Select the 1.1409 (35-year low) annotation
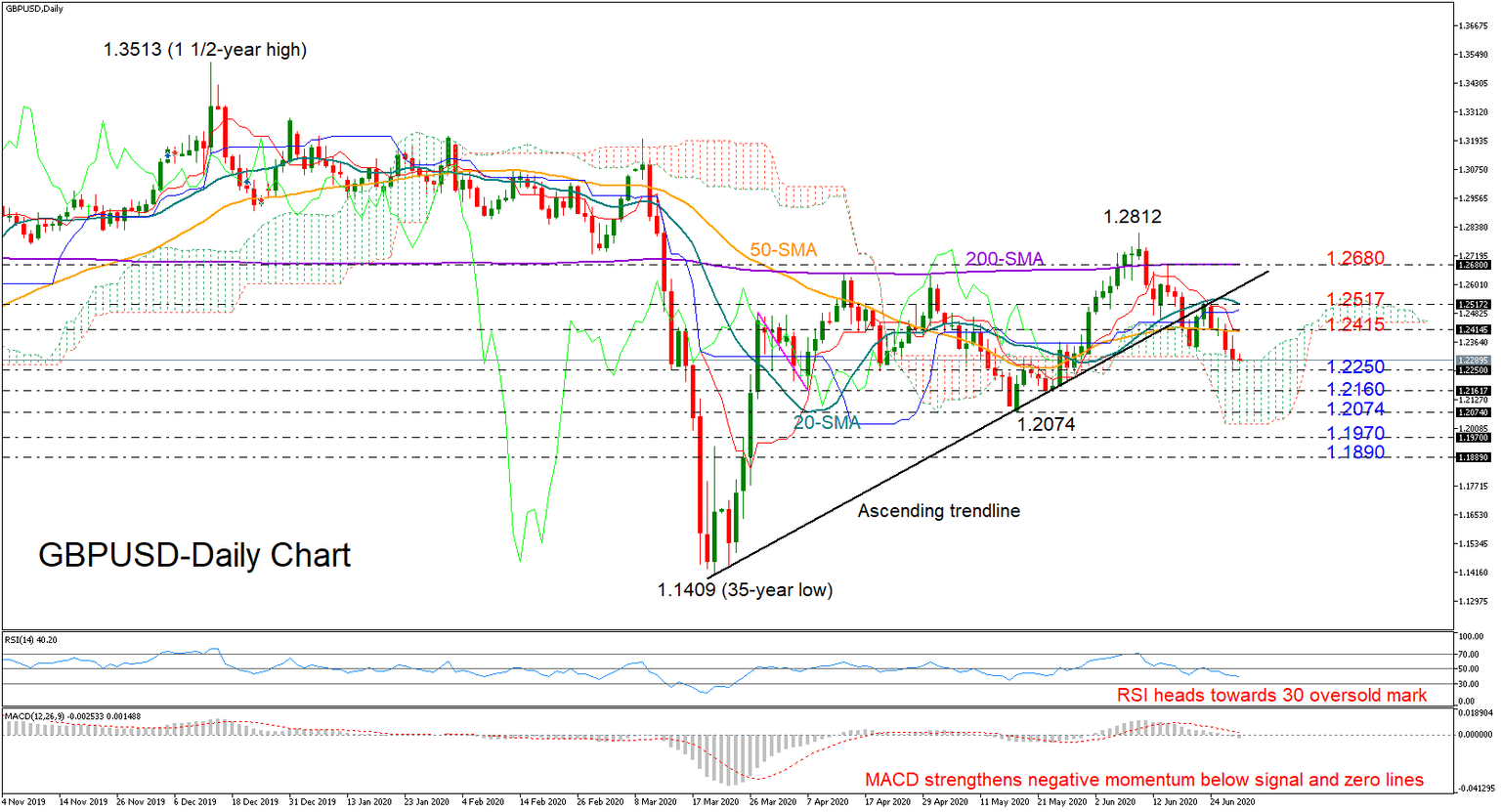Viewport: 1501px width, 812px height. [744, 590]
